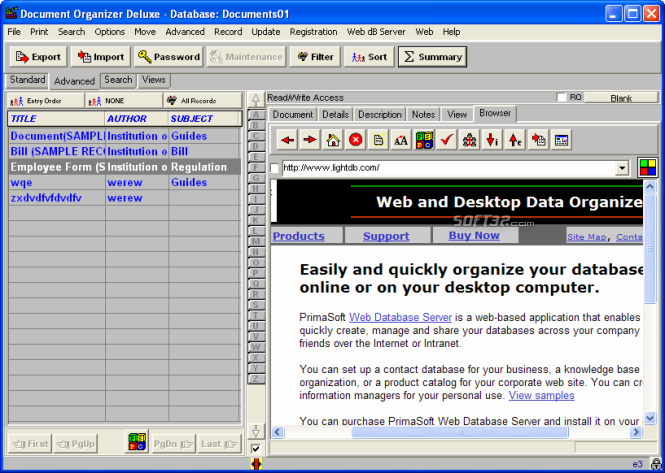
Task: Open the Sort tool
Action: point(369,57)
